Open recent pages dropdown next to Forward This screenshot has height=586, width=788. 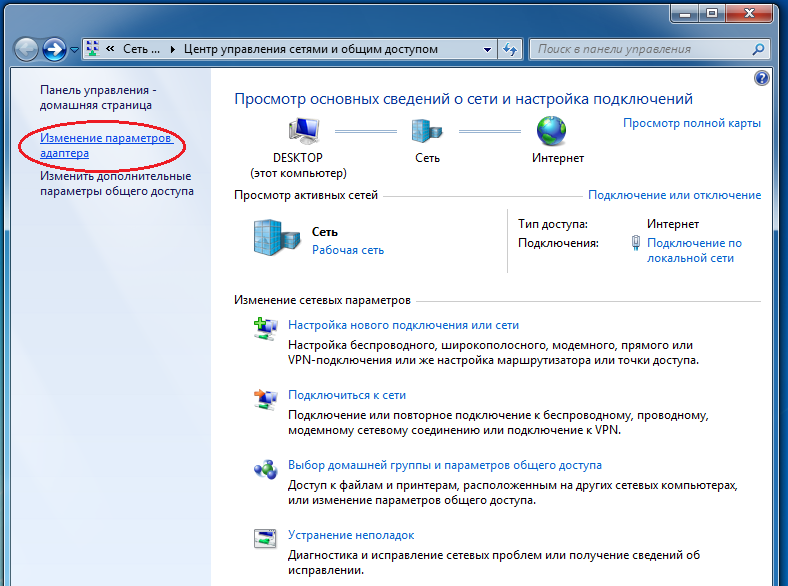(74, 49)
